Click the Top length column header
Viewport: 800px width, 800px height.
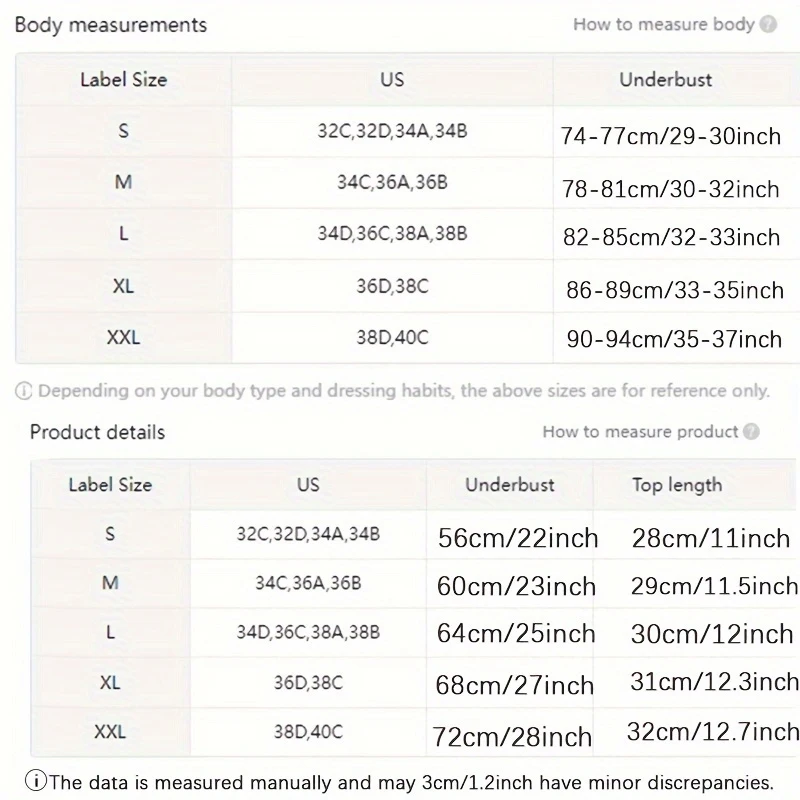tap(676, 485)
